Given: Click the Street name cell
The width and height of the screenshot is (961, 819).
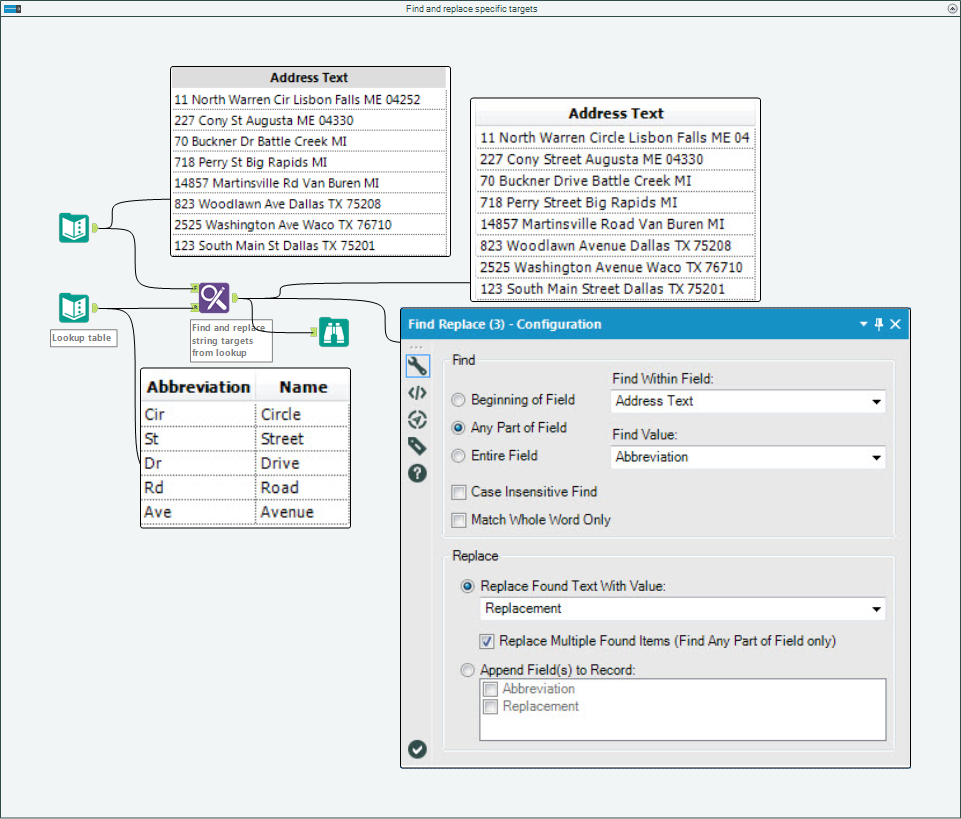Looking at the screenshot, I should pyautogui.click(x=303, y=440).
